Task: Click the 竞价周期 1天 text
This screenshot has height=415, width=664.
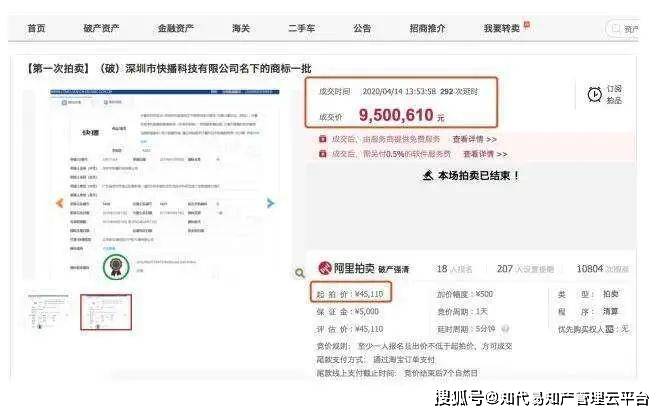Action: [462, 312]
